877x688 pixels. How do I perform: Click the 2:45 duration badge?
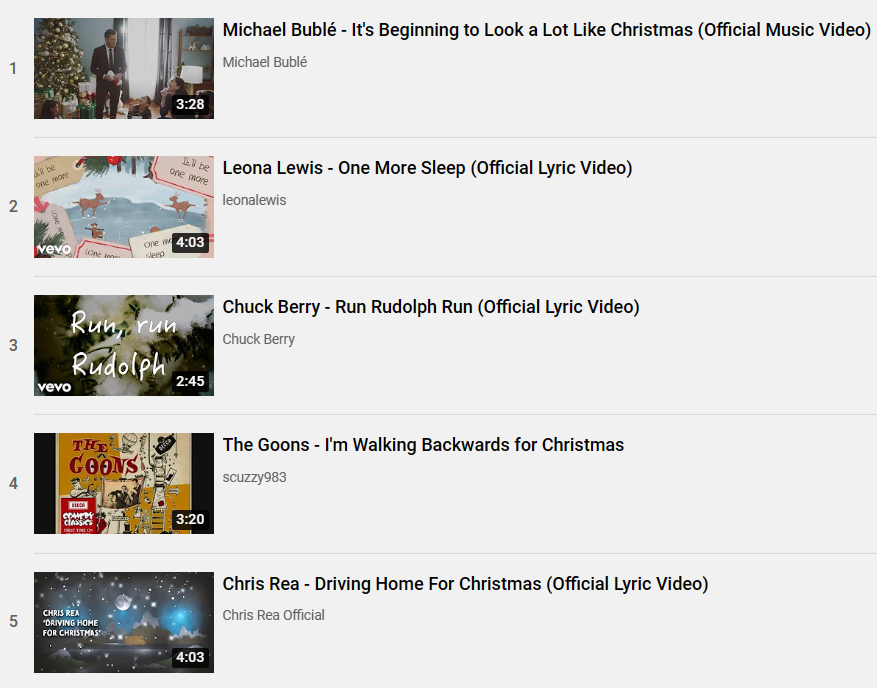coord(190,381)
